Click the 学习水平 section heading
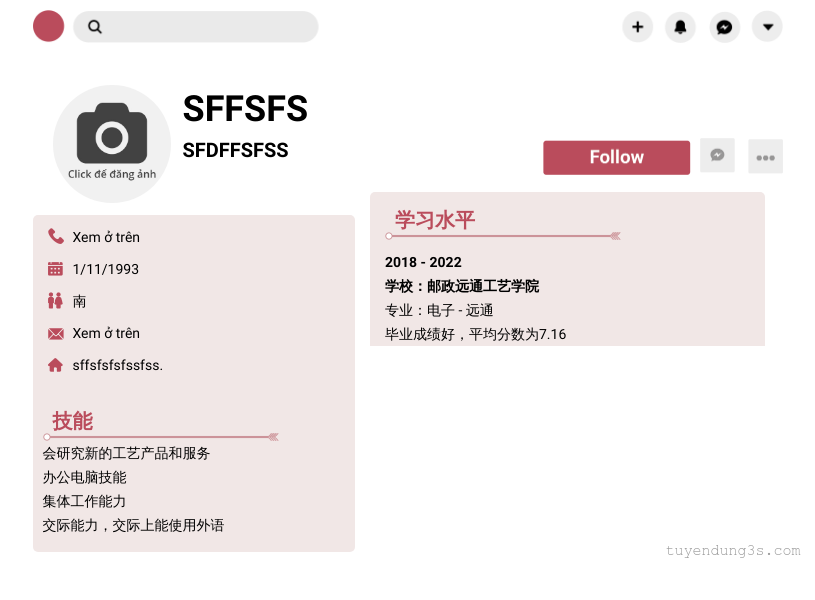The image size is (815, 600). (435, 220)
